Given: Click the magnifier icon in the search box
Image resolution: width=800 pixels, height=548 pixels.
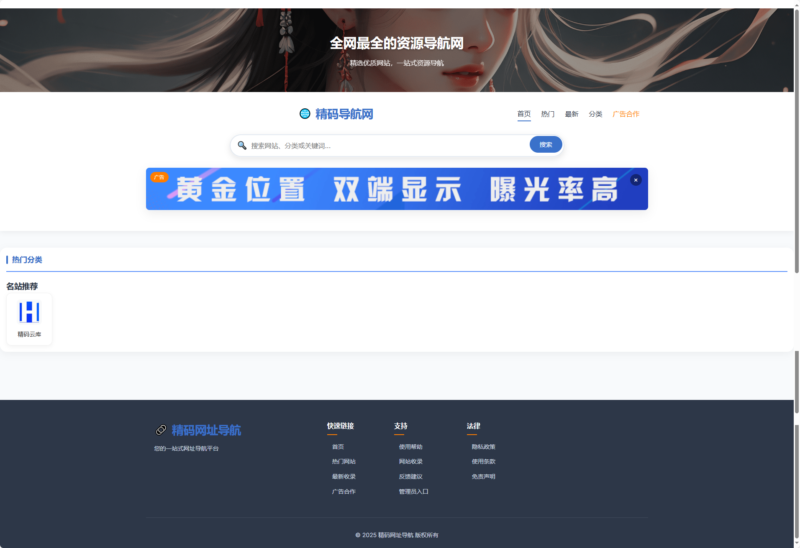Looking at the screenshot, I should [242, 145].
